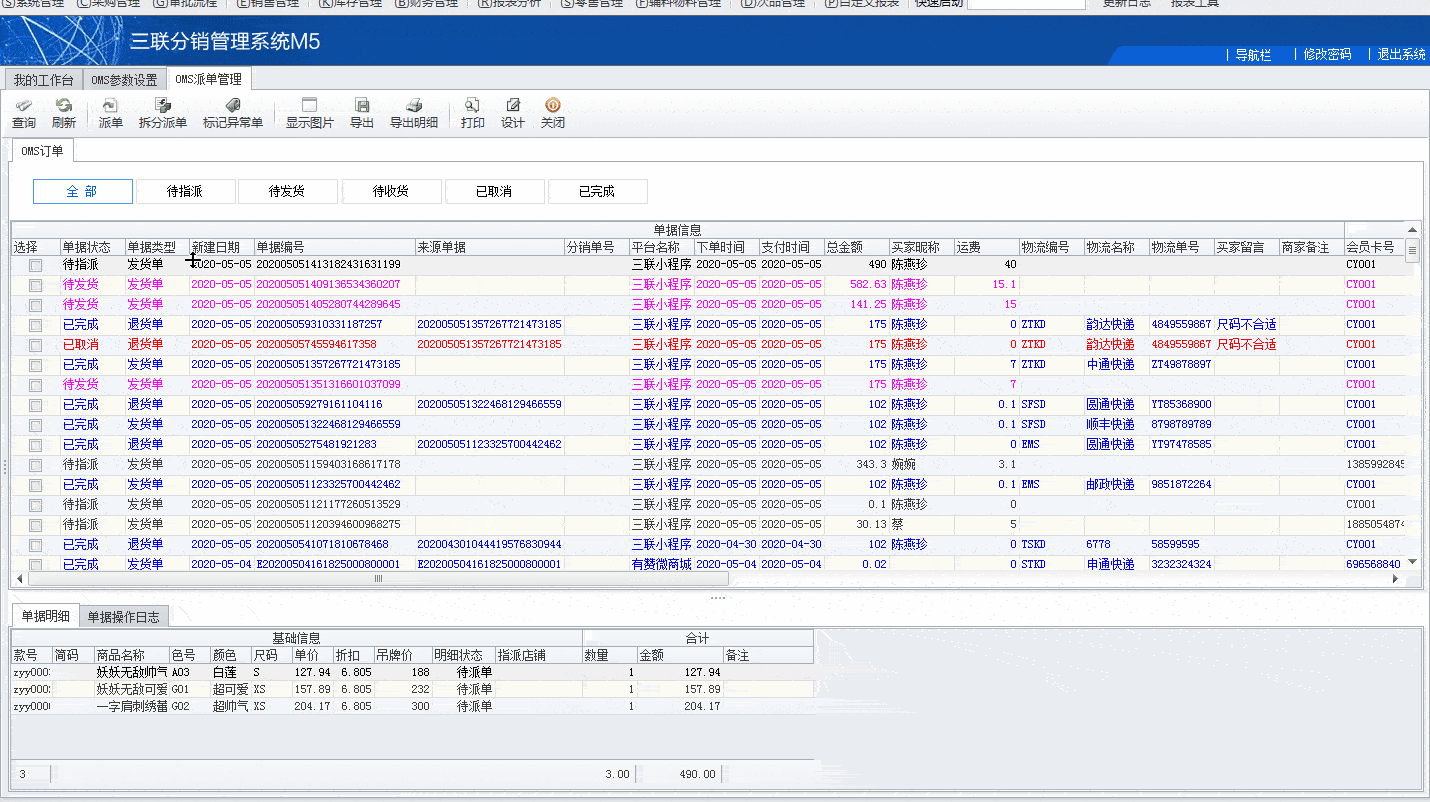Tick checkbox for order 20200505140913653436O207
This screenshot has width=1430, height=802.
(x=36, y=285)
